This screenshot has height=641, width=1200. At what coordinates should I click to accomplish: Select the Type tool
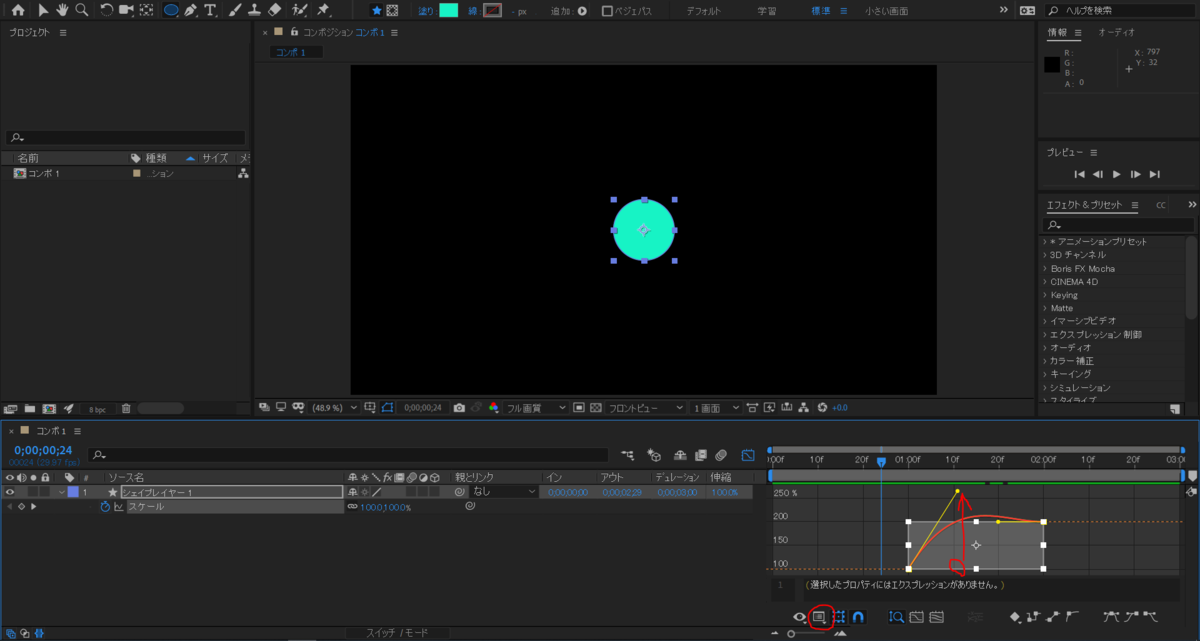tap(210, 10)
